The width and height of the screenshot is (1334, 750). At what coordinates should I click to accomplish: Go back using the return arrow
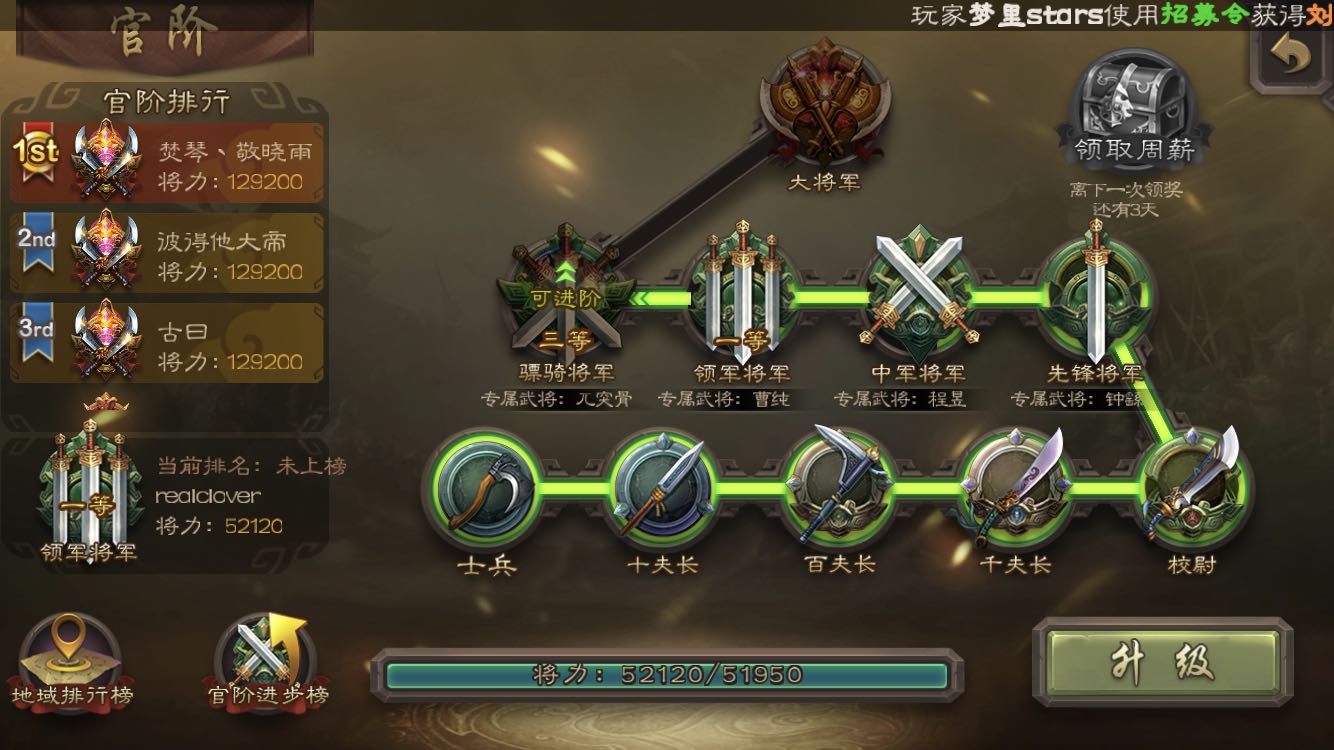click(1292, 57)
